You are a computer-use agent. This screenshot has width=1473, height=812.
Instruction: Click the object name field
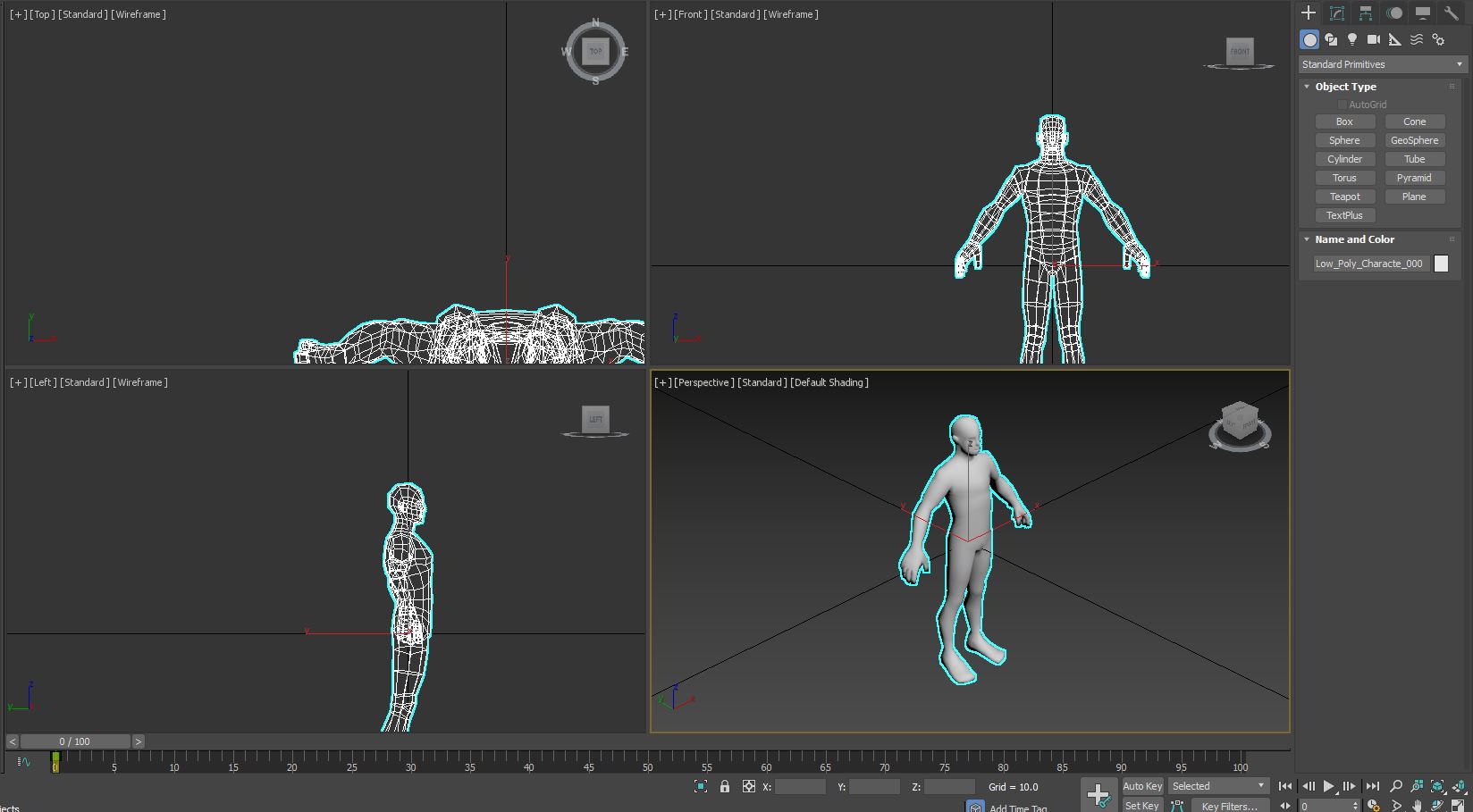pos(1371,264)
